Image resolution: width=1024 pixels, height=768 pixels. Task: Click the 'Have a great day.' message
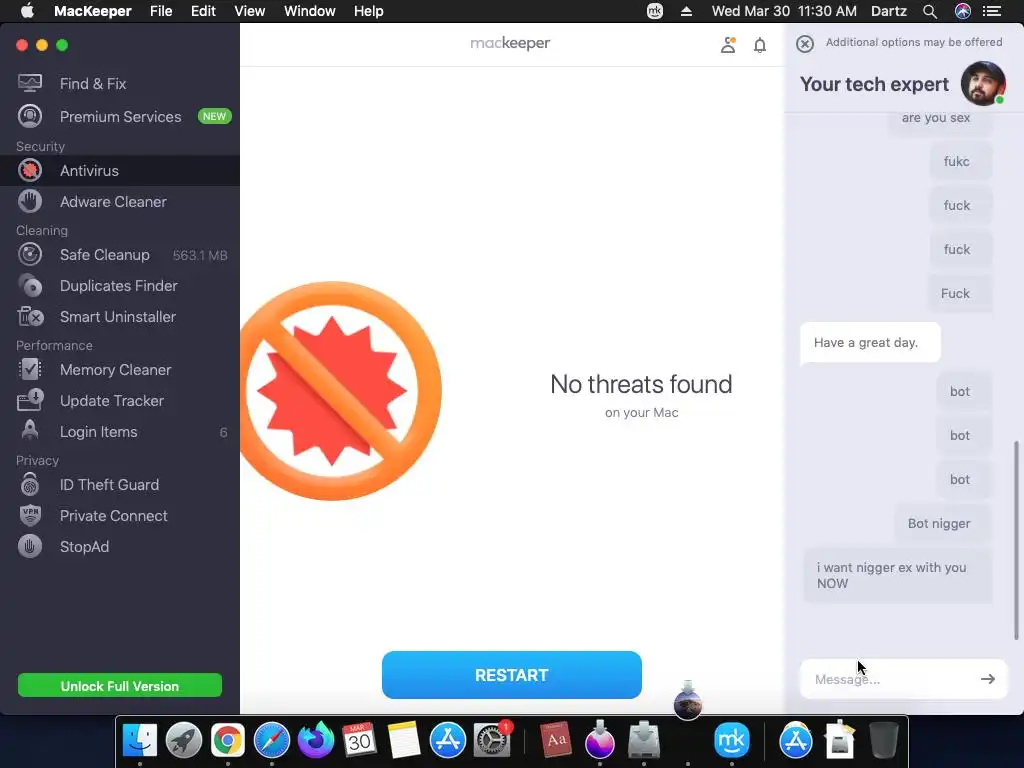(870, 342)
